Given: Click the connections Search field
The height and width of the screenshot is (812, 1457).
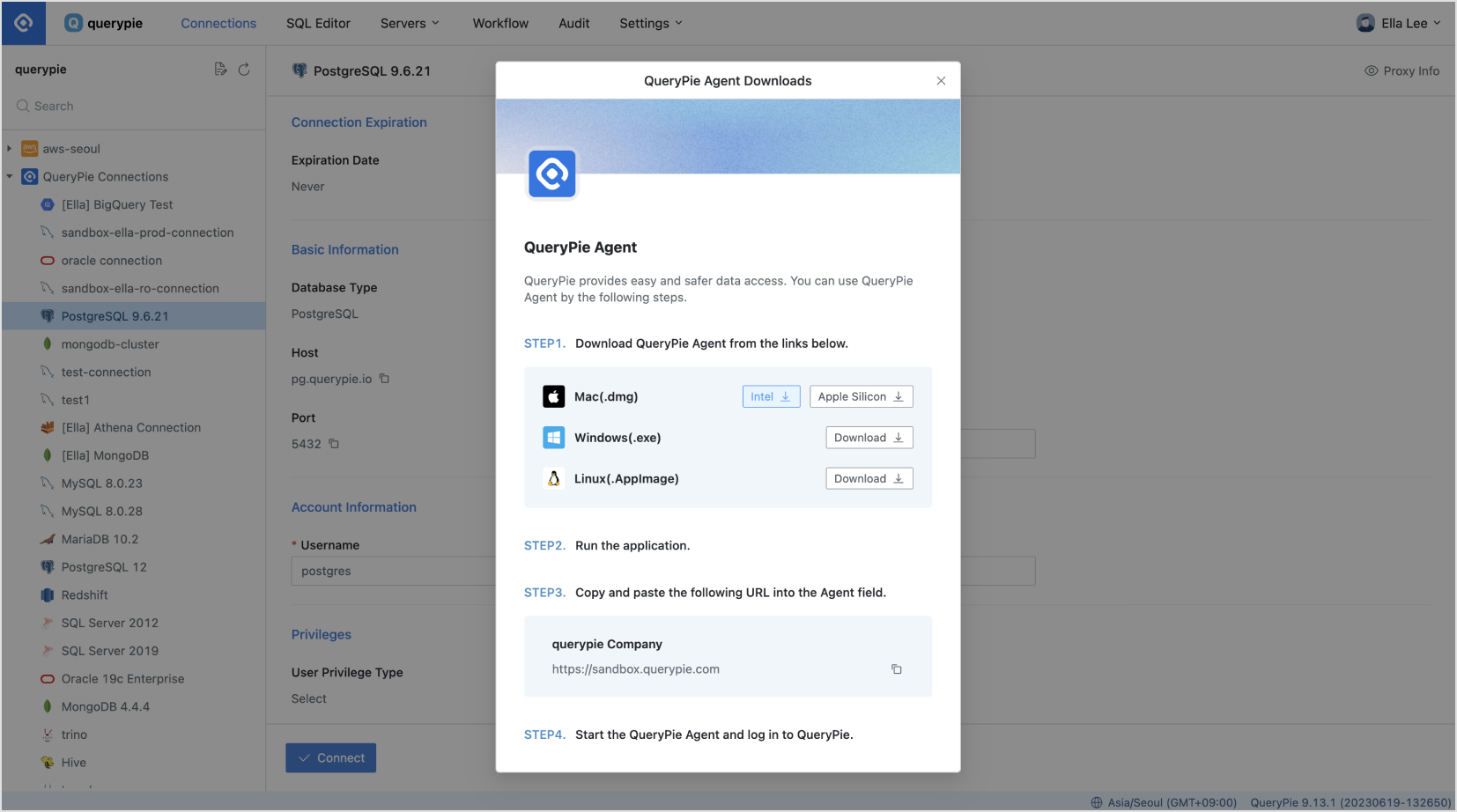Looking at the screenshot, I should (x=134, y=106).
